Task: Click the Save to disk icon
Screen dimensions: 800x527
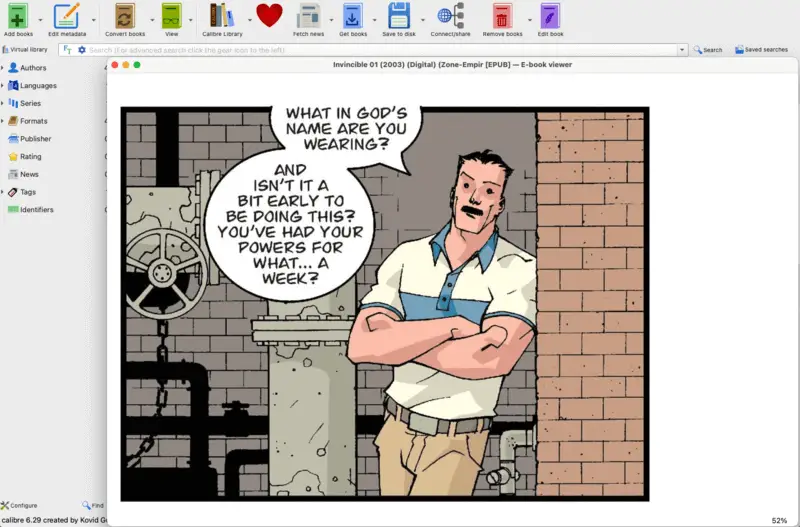Action: [399, 16]
